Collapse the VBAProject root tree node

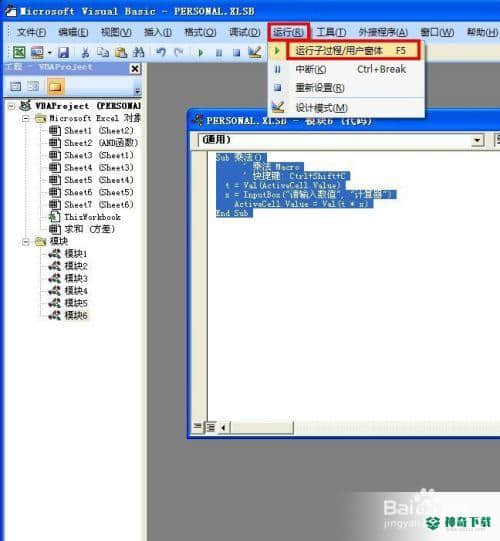click(x=11, y=106)
